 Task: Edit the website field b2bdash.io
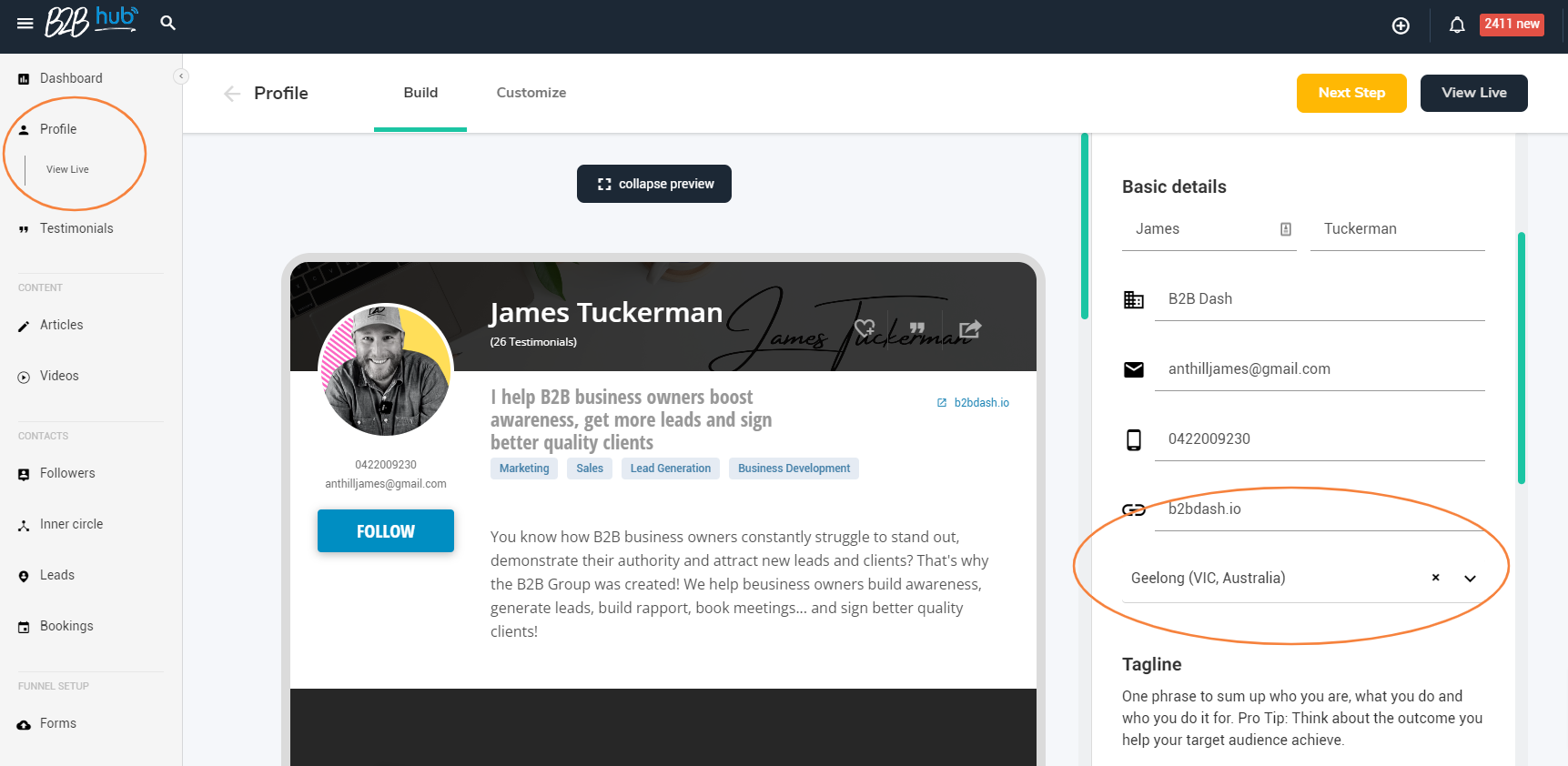1320,509
